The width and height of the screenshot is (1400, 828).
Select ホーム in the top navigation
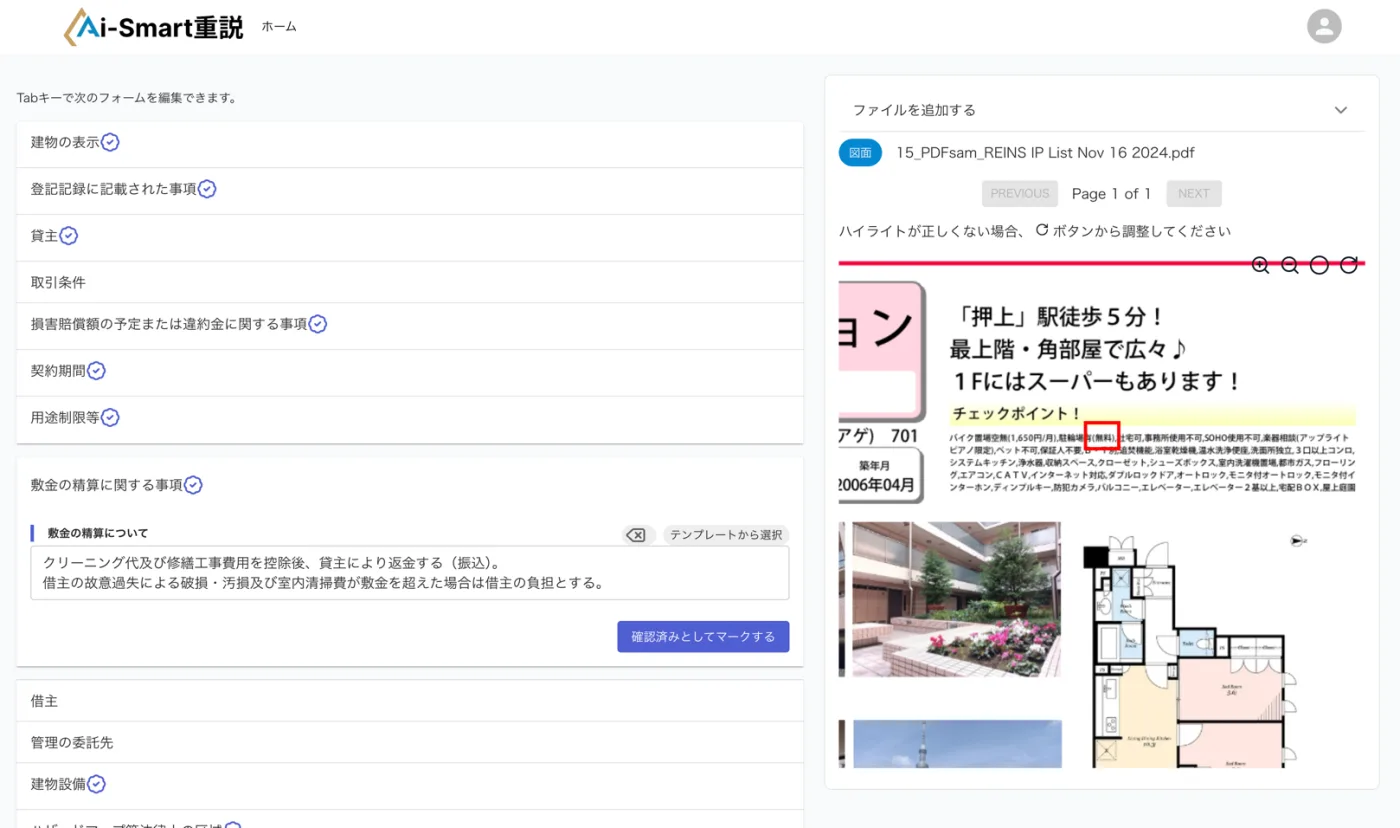pos(277,27)
